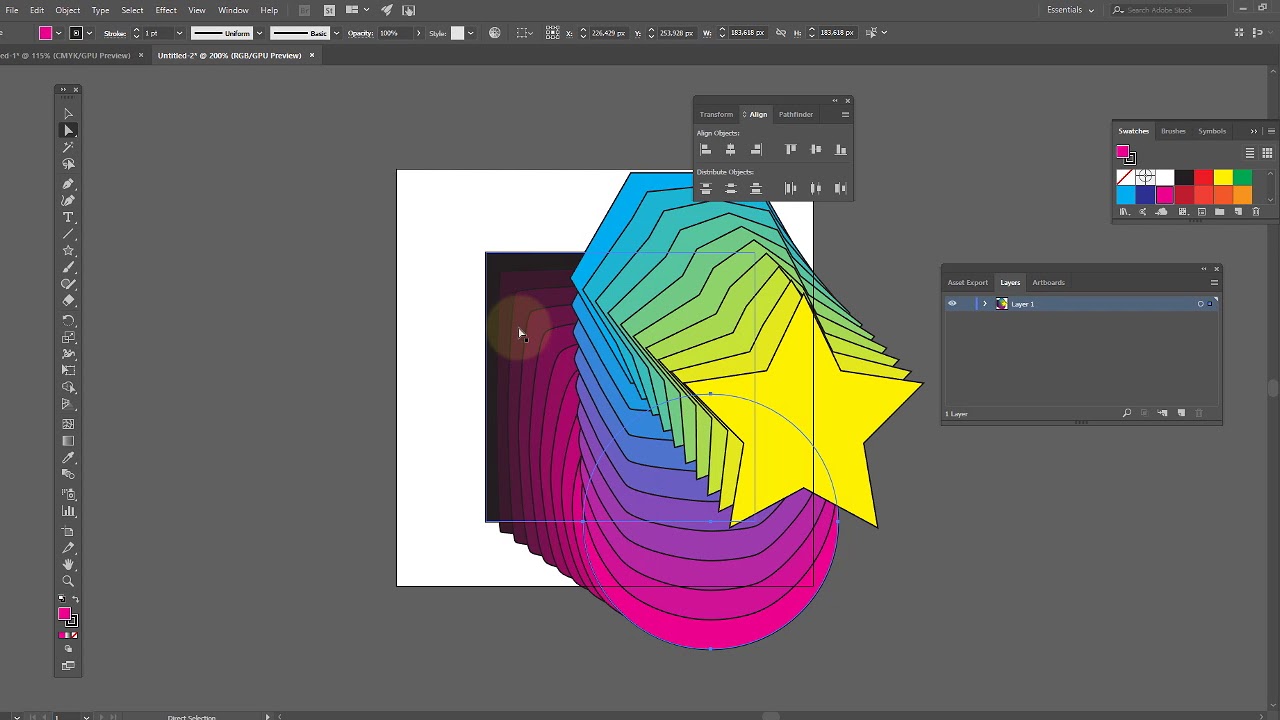Image resolution: width=1280 pixels, height=720 pixels.
Task: Click the Opacity value field
Action: pos(395,33)
